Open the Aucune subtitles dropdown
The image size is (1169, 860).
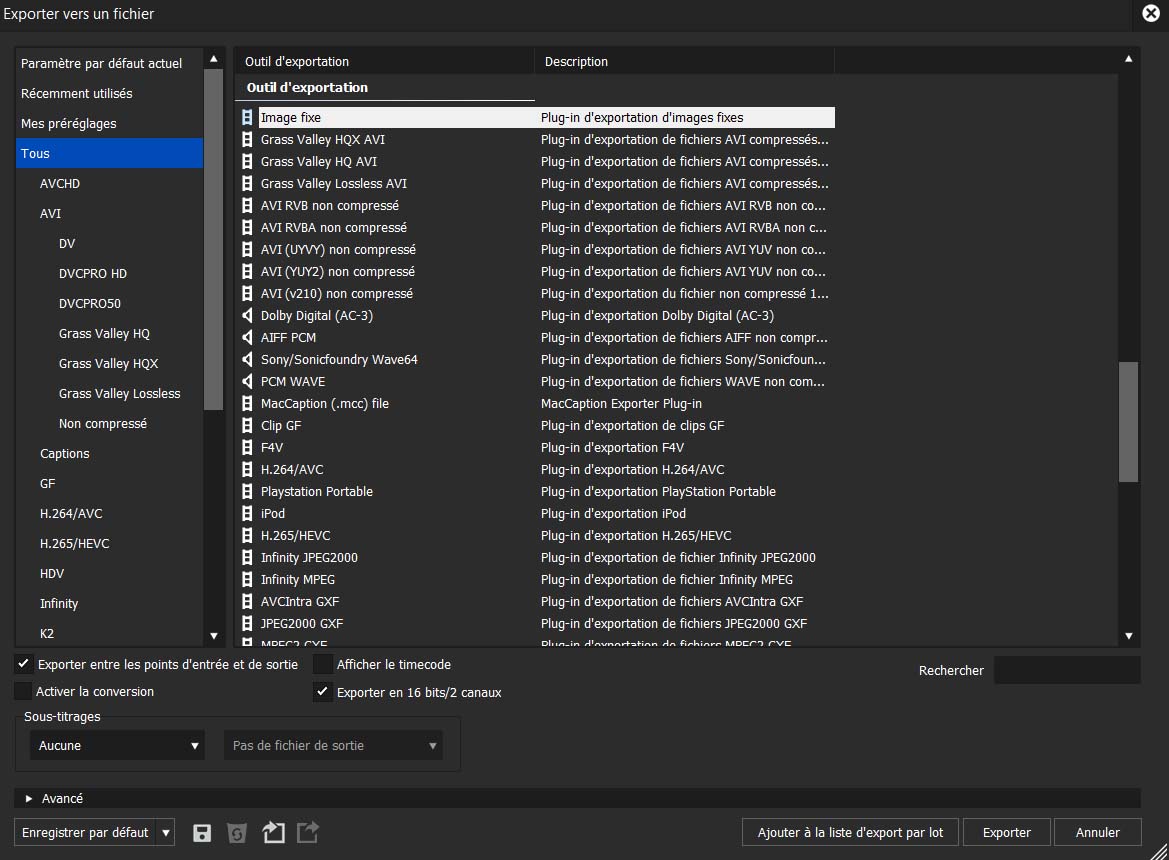point(117,745)
